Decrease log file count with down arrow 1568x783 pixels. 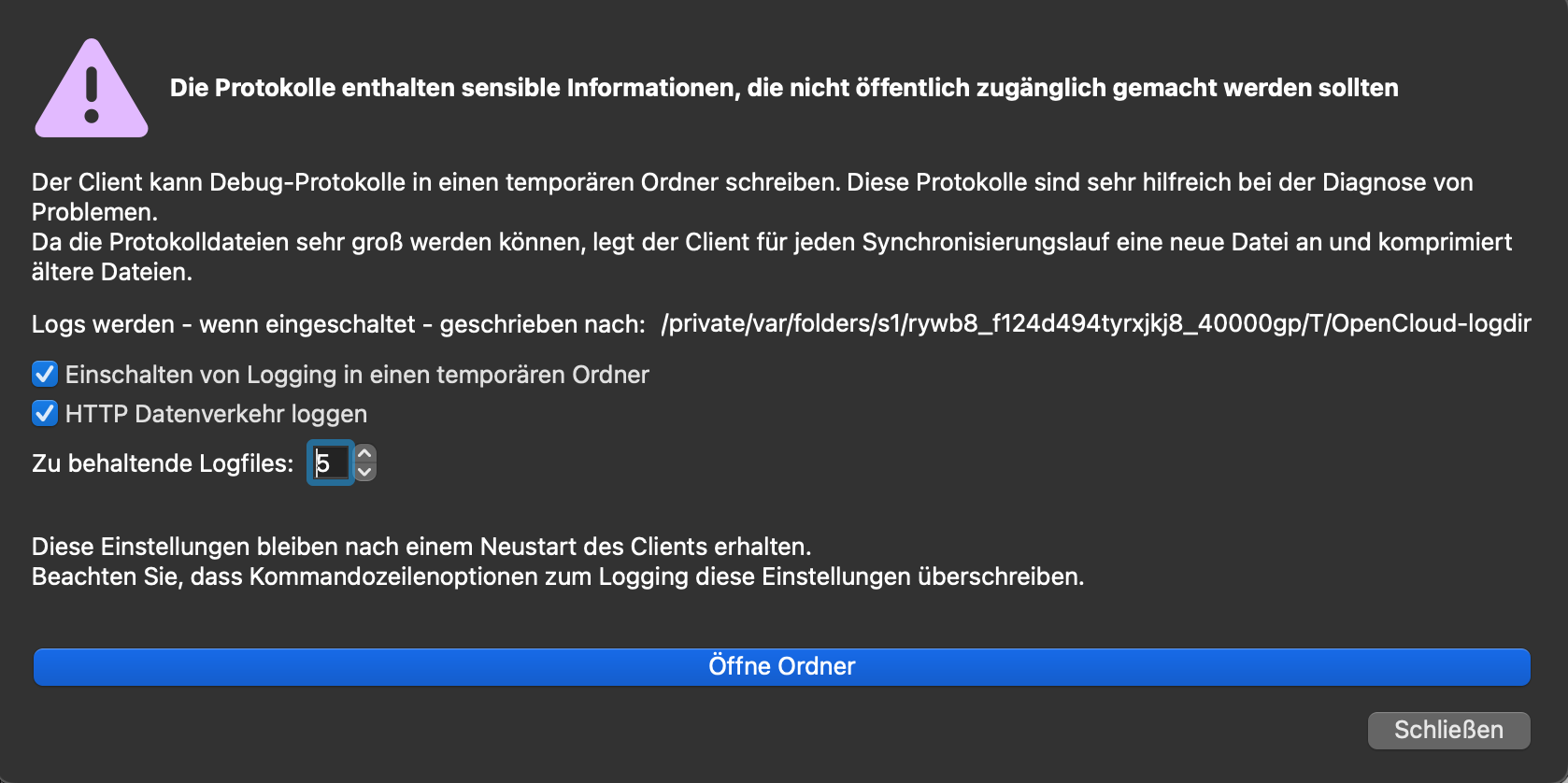[365, 472]
